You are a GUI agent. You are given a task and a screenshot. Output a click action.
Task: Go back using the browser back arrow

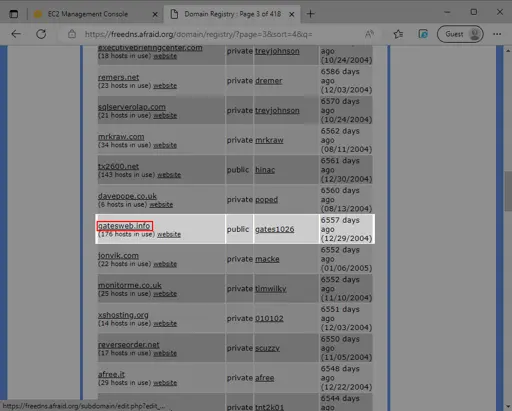16,34
